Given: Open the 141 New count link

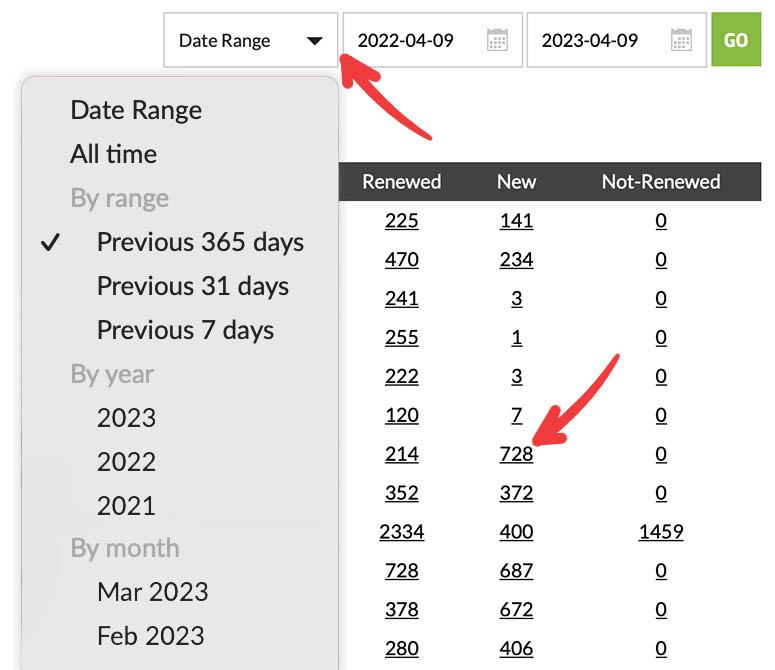Looking at the screenshot, I should [x=516, y=221].
